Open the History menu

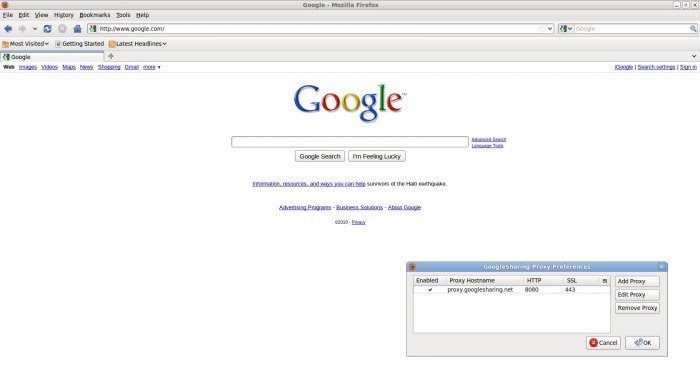tap(63, 15)
